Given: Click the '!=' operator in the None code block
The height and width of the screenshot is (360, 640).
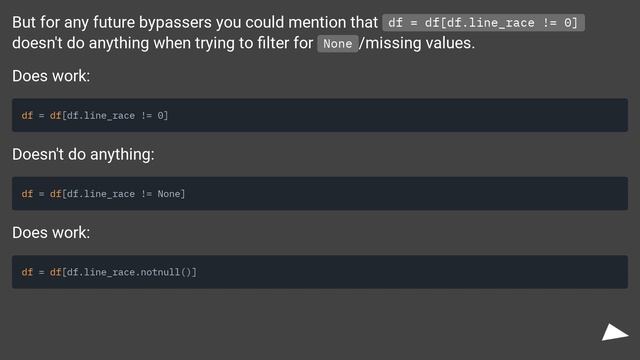Looking at the screenshot, I should [146, 194].
